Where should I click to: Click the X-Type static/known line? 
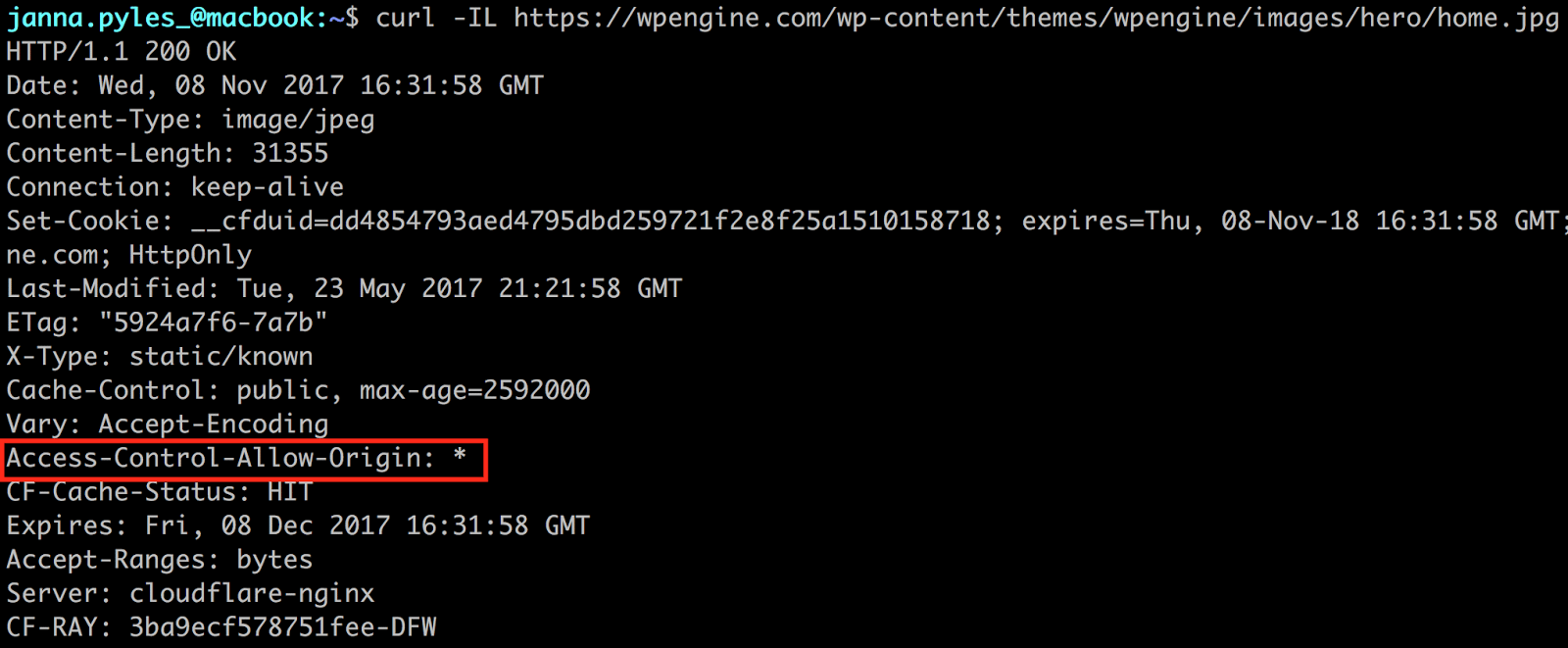pyautogui.click(x=160, y=357)
